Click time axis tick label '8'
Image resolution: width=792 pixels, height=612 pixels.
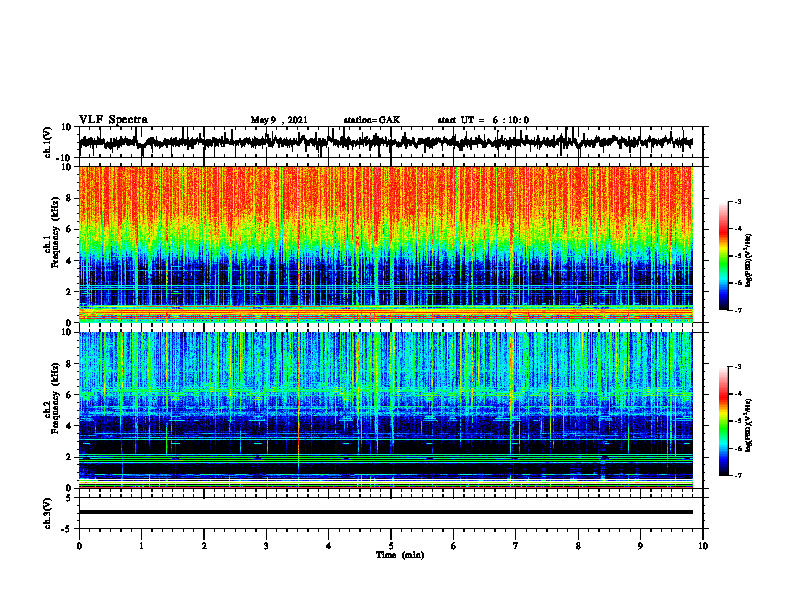578,546
